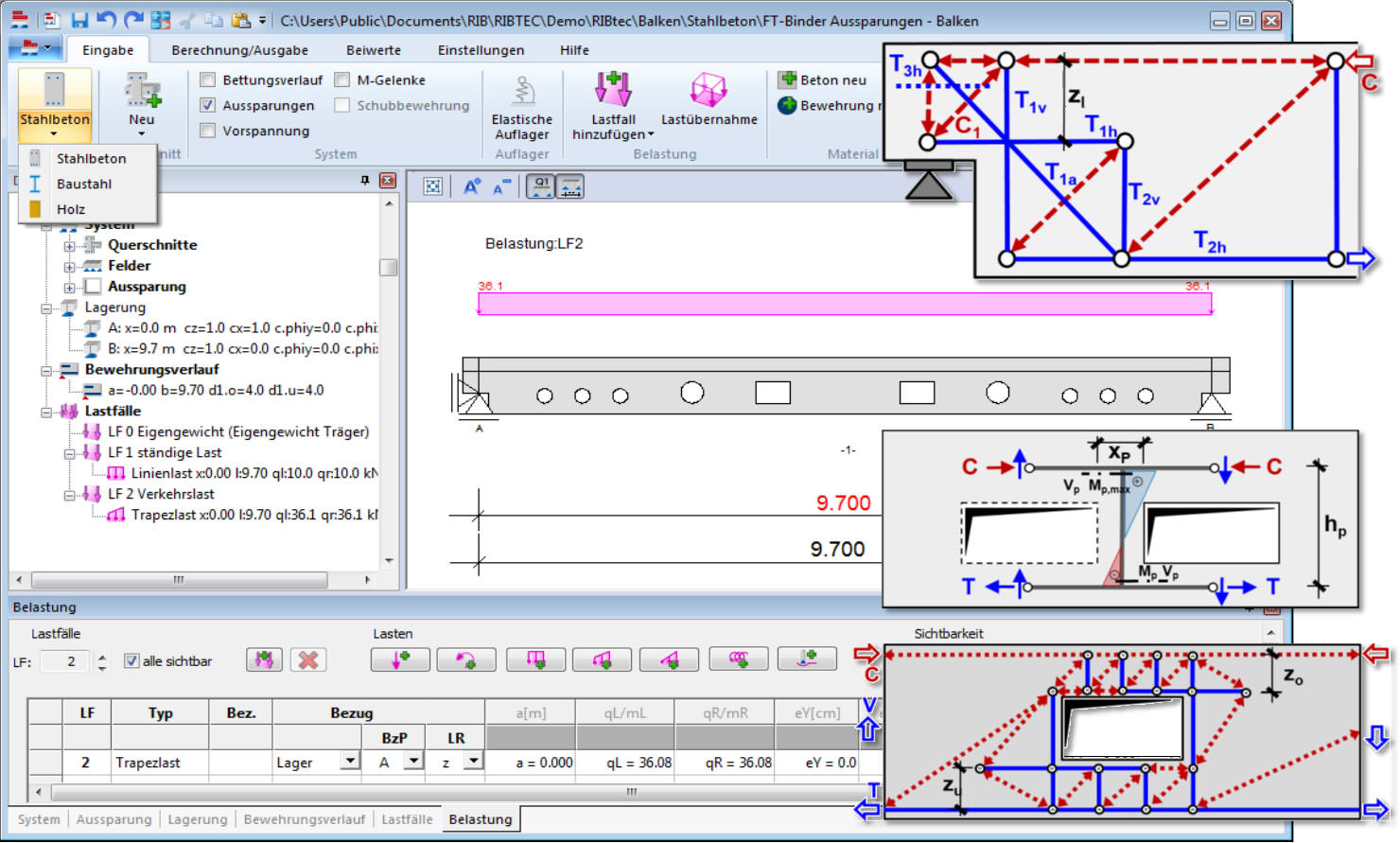Viewport: 1400px width, 843px height.
Task: Select Baustahl from the material menu
Action: pos(87,184)
